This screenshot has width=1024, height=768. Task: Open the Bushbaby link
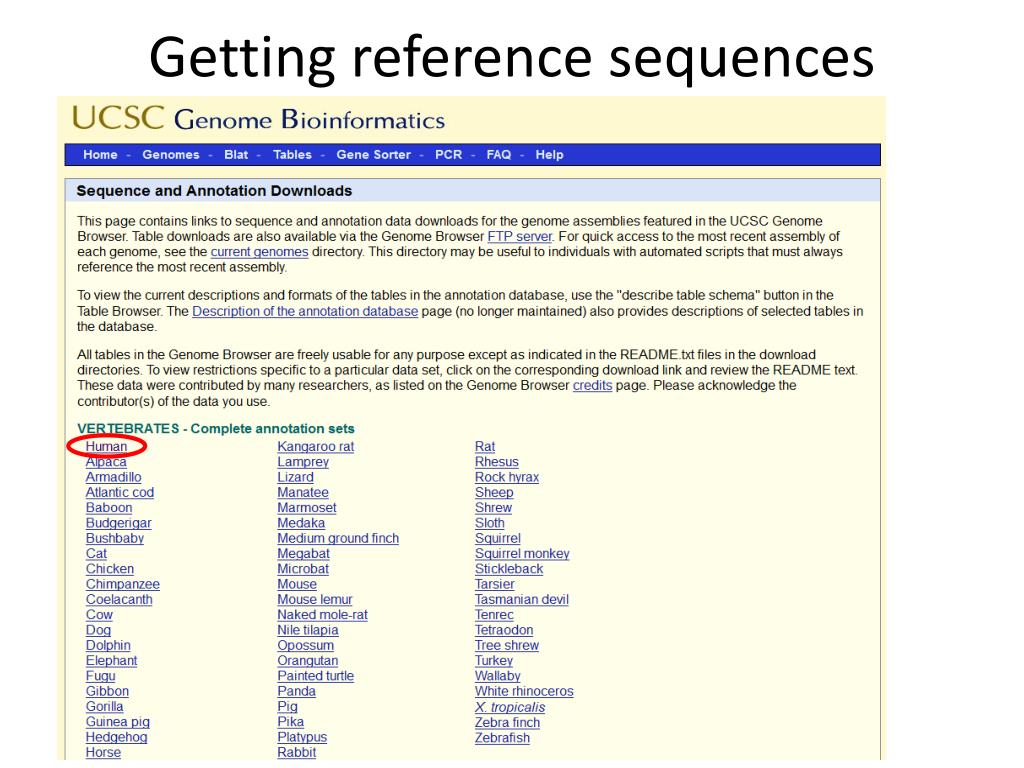click(115, 539)
